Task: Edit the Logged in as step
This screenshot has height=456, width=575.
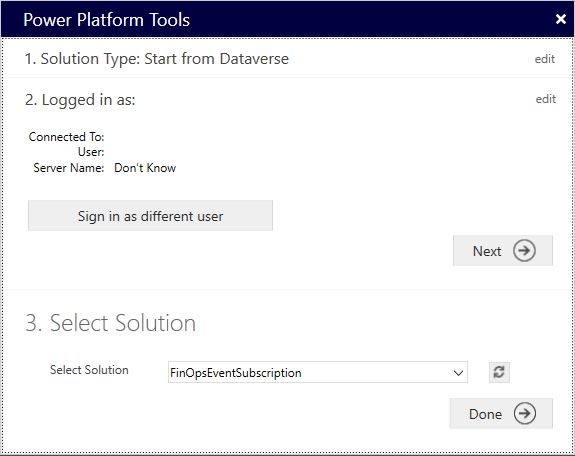Action: click(x=546, y=99)
